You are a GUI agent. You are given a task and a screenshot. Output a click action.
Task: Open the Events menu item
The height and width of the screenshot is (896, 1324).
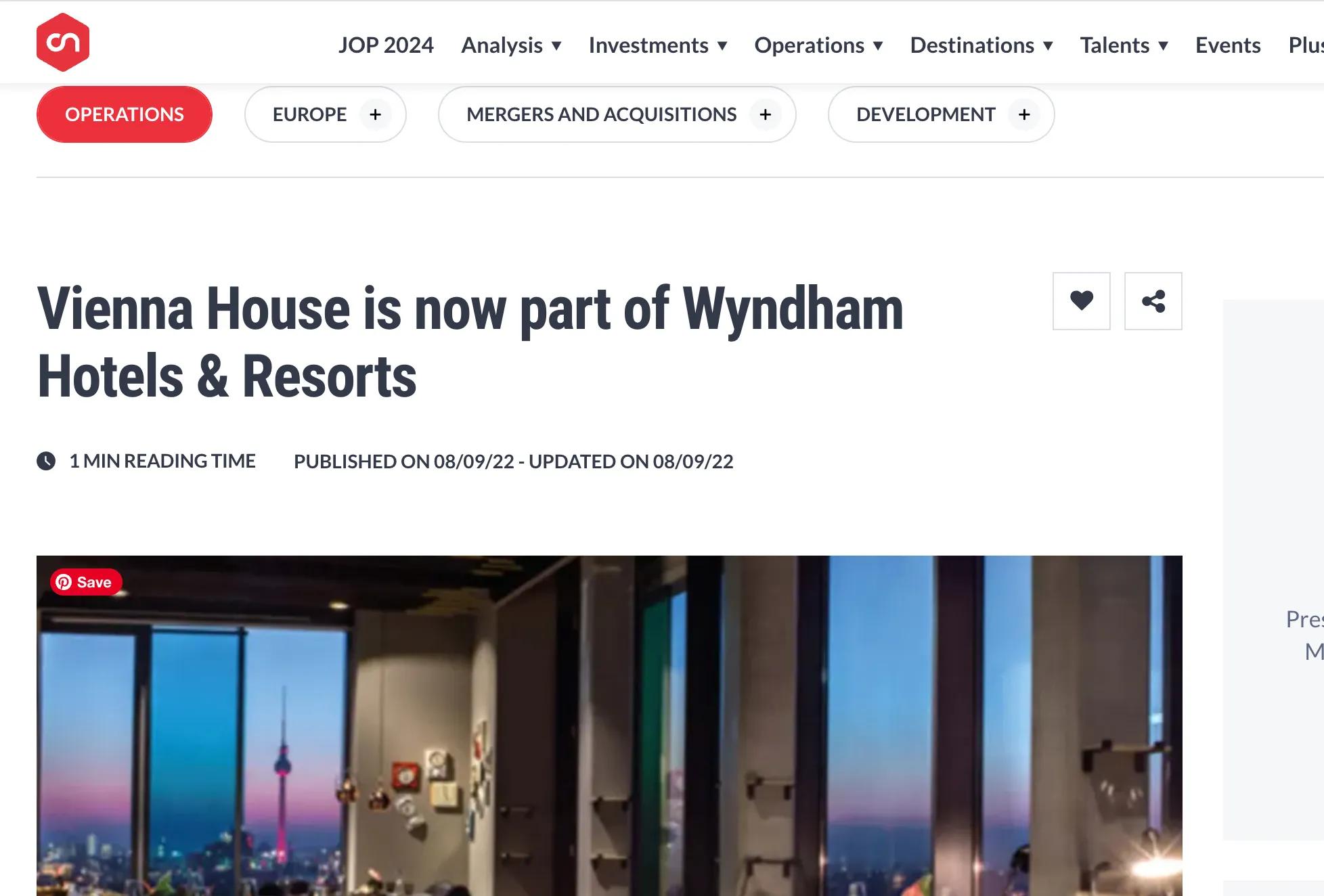pyautogui.click(x=1228, y=45)
